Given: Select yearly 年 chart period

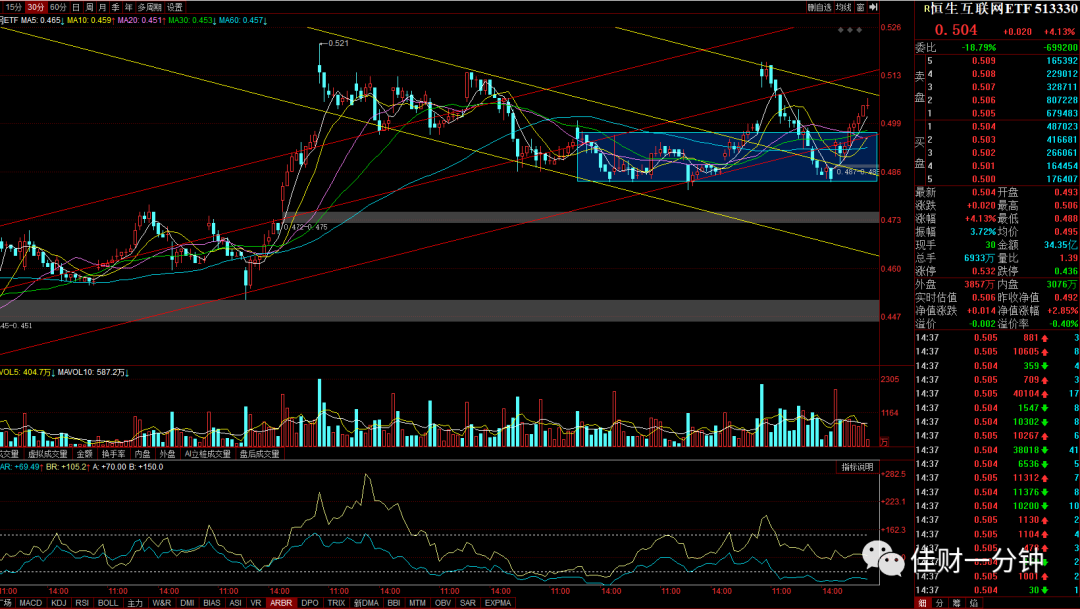Looking at the screenshot, I should [x=128, y=7].
